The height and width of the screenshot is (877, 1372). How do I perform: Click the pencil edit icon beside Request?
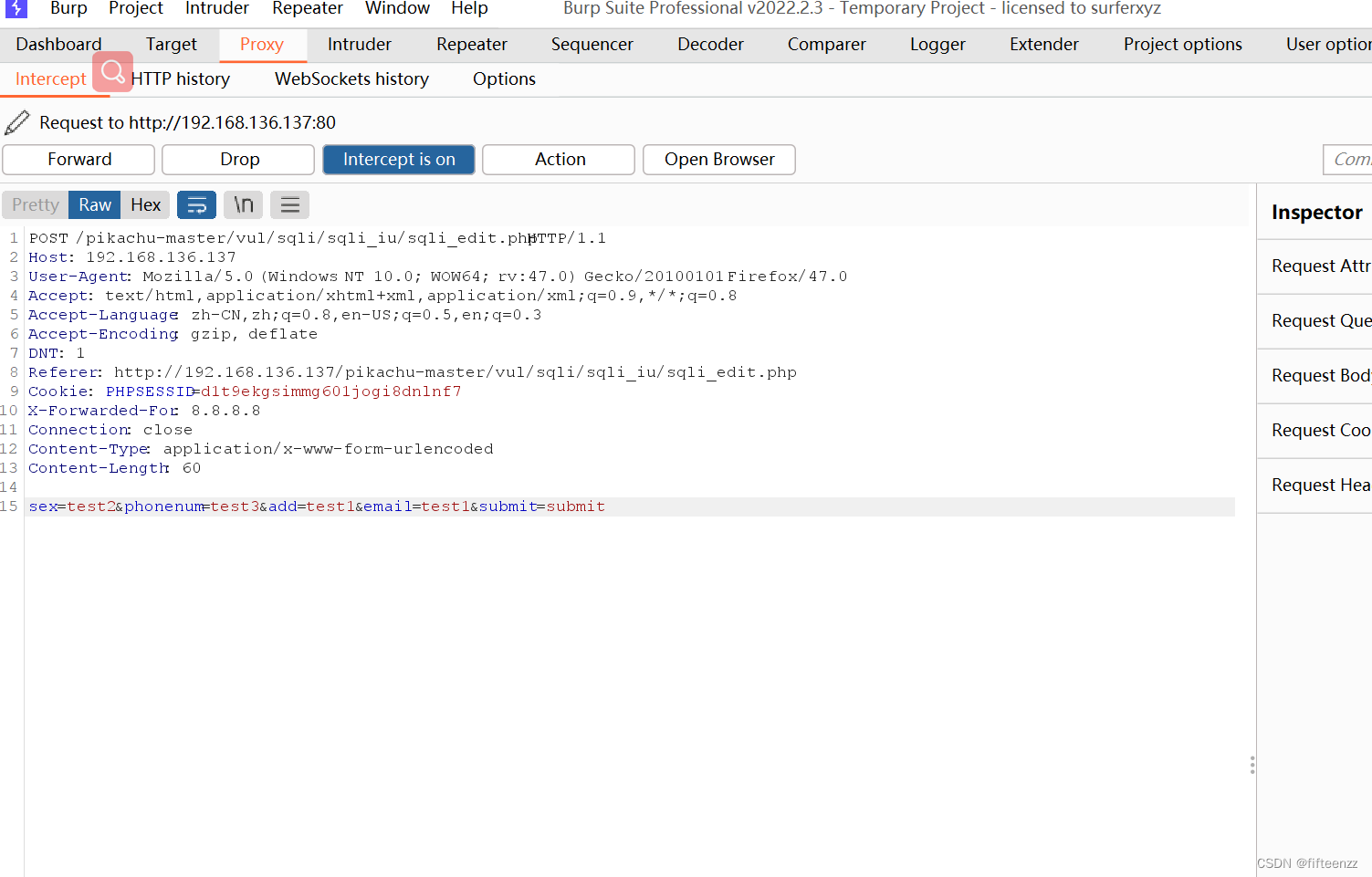click(x=17, y=122)
